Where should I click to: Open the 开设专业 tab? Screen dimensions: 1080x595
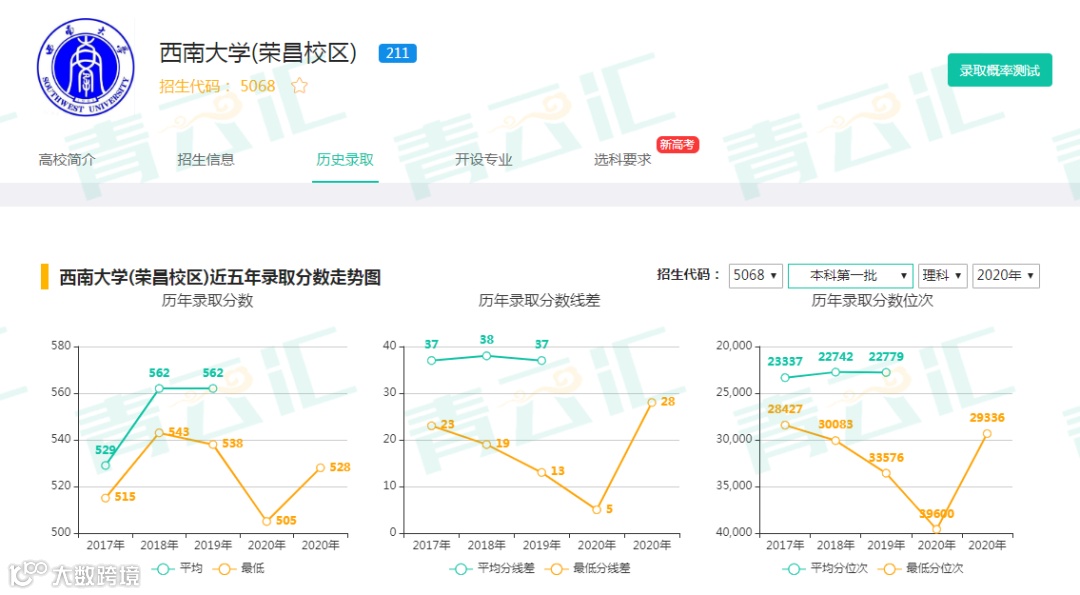[484, 160]
